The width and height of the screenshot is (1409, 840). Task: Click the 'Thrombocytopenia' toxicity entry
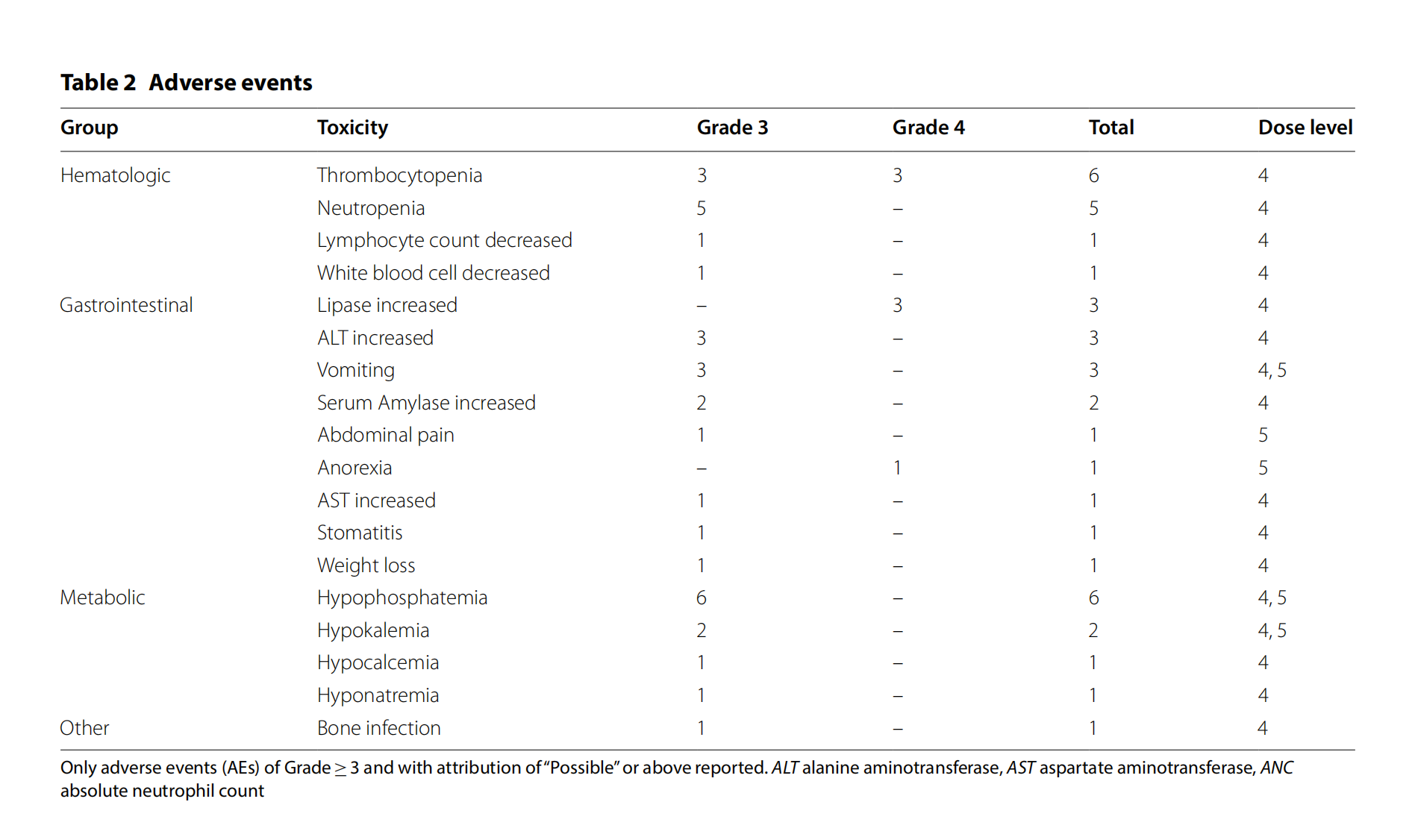point(399,175)
